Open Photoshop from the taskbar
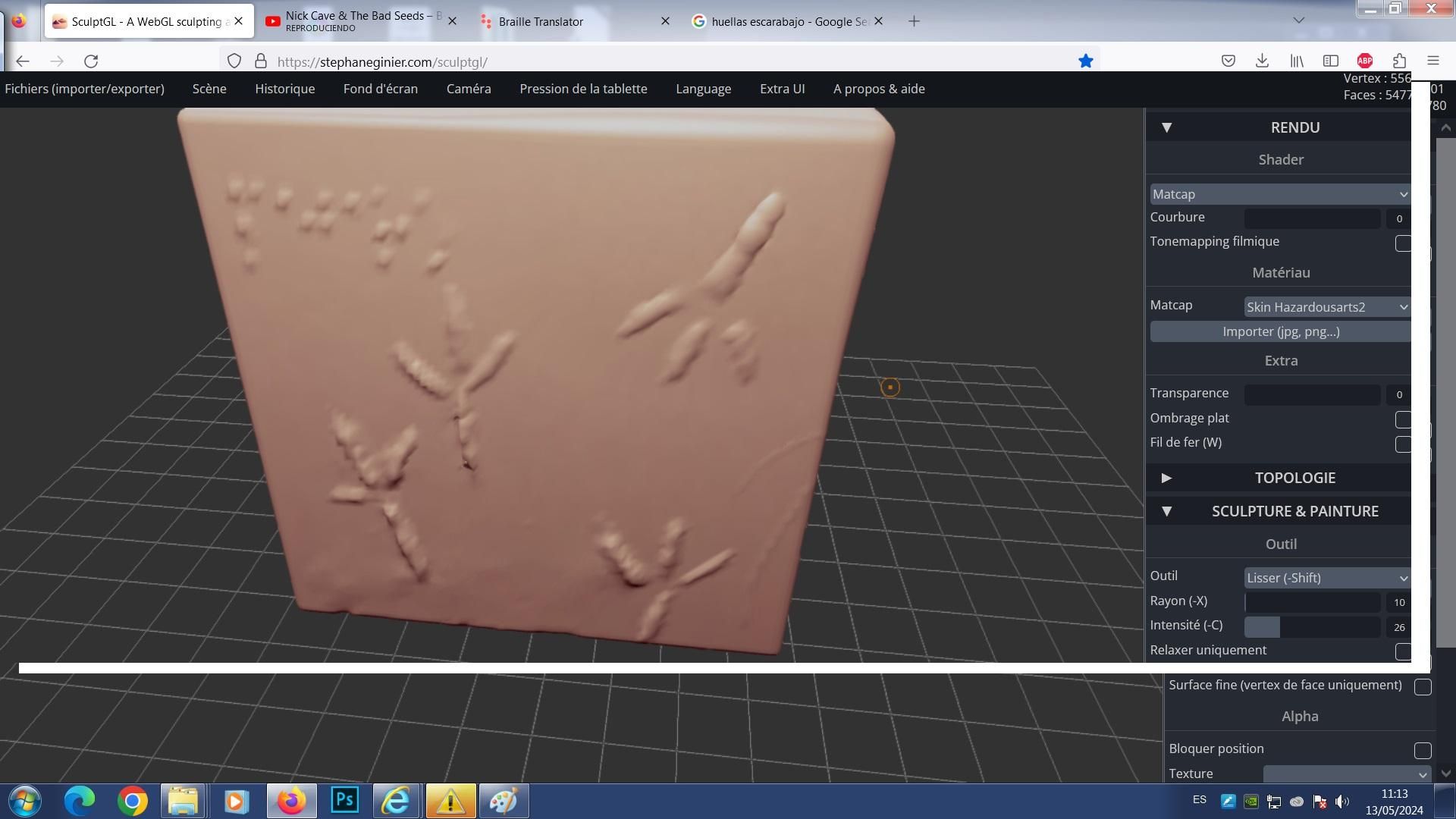The image size is (1456, 819). (x=345, y=801)
